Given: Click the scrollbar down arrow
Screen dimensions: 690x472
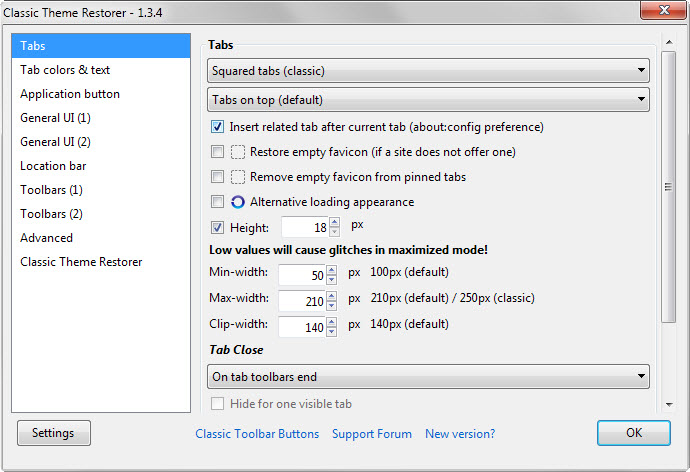Looking at the screenshot, I should click(669, 405).
